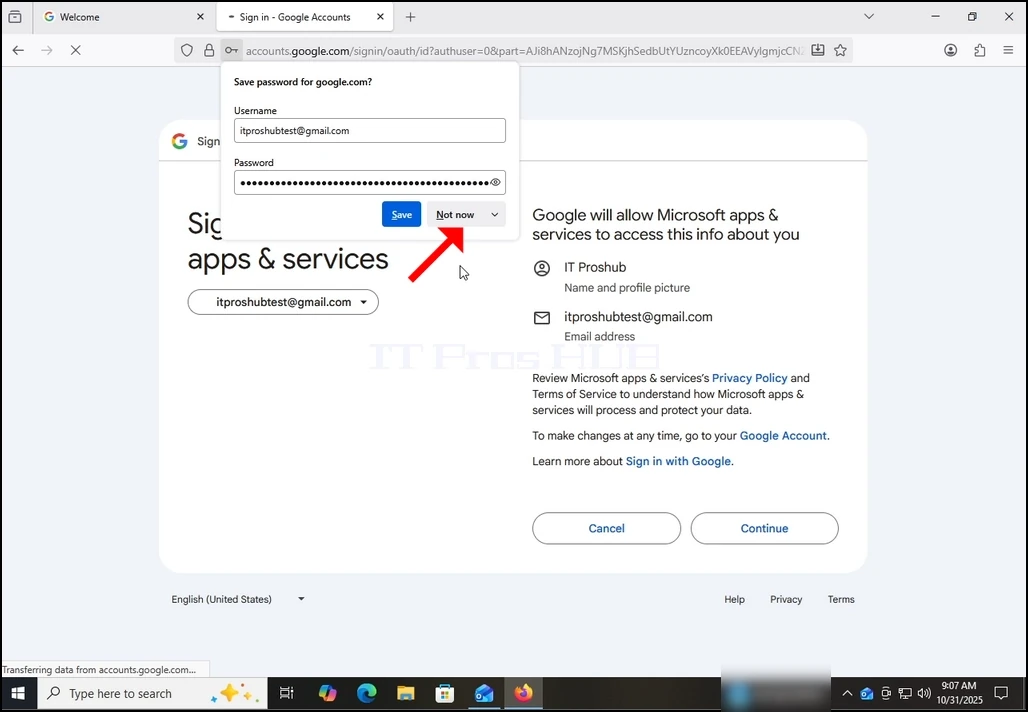Click the Firefox taskbar icon
Viewport: 1028px width, 712px height.
523,694
